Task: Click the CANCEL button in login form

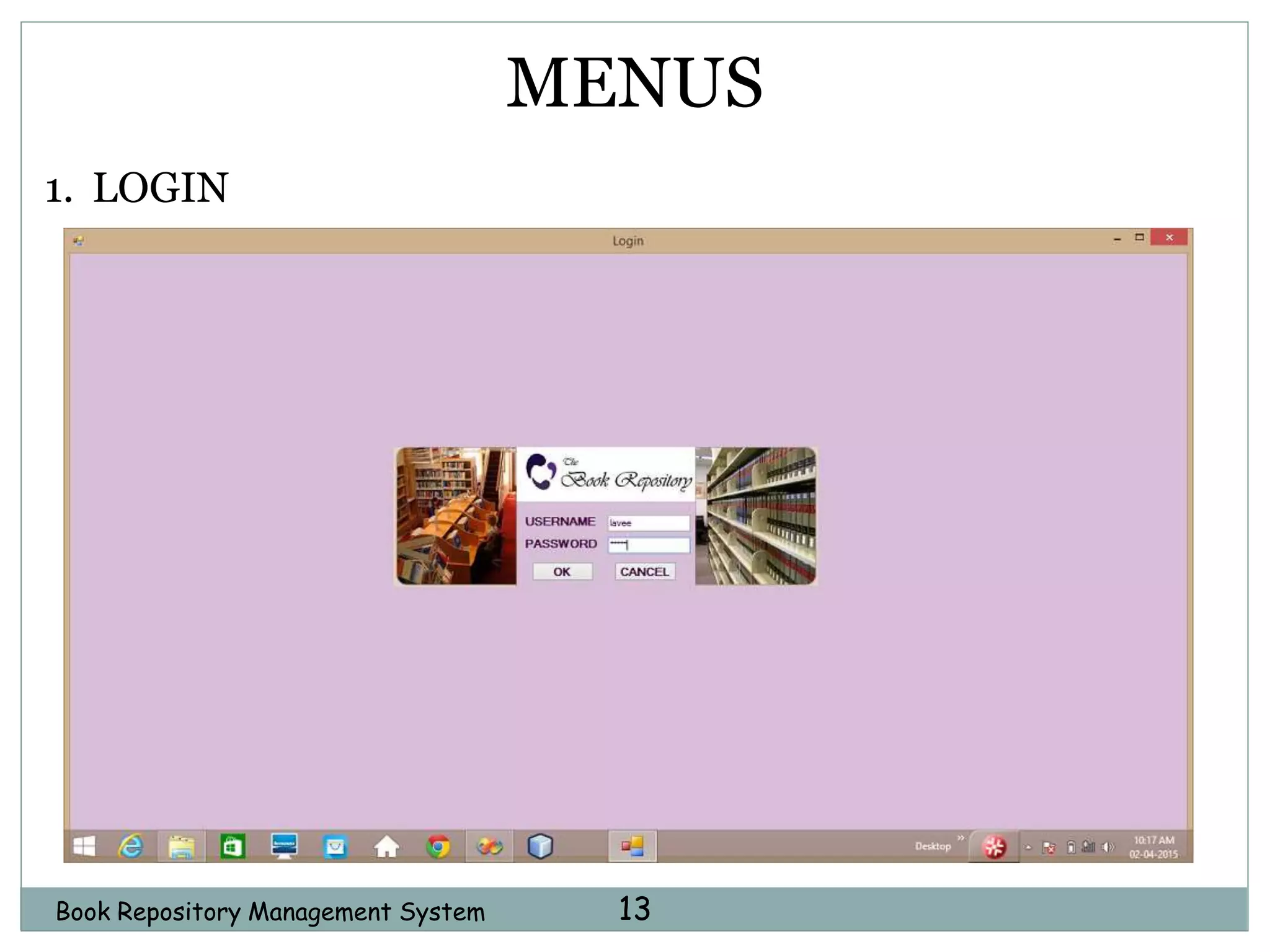Action: pyautogui.click(x=645, y=571)
